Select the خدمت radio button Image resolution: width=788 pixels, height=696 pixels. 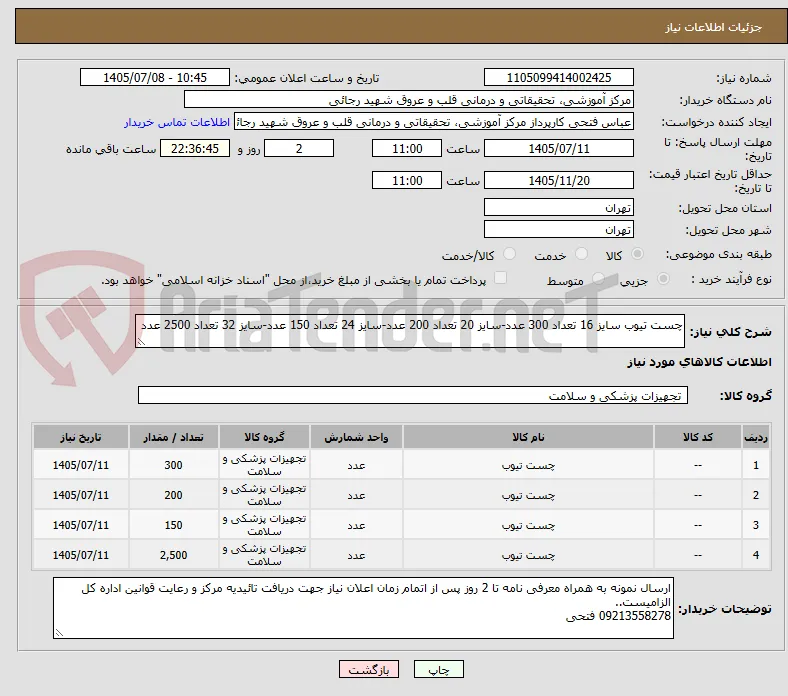[581, 254]
